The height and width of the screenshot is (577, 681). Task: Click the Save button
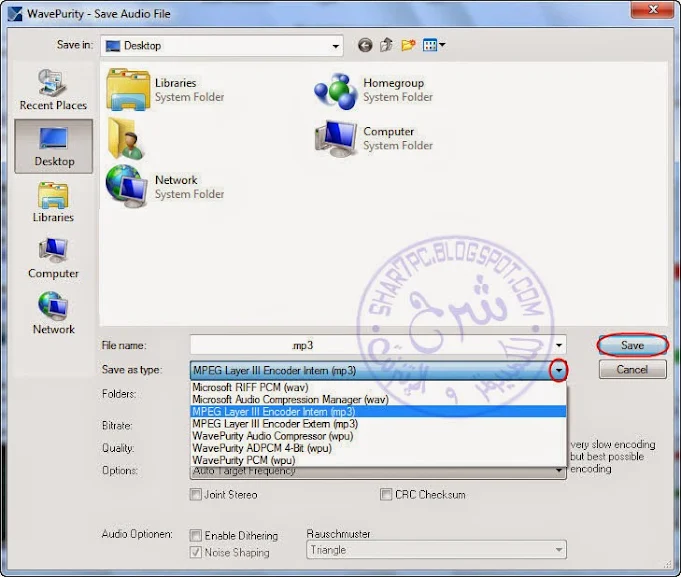632,345
